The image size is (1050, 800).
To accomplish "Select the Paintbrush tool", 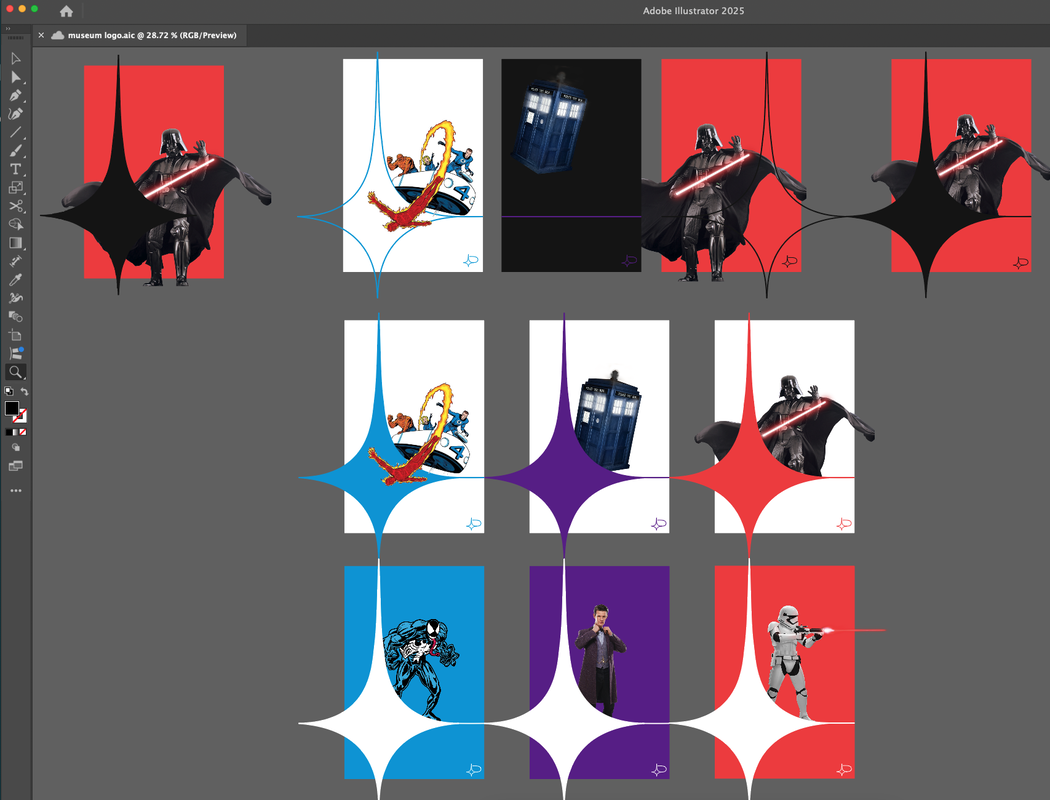I will coord(15,151).
